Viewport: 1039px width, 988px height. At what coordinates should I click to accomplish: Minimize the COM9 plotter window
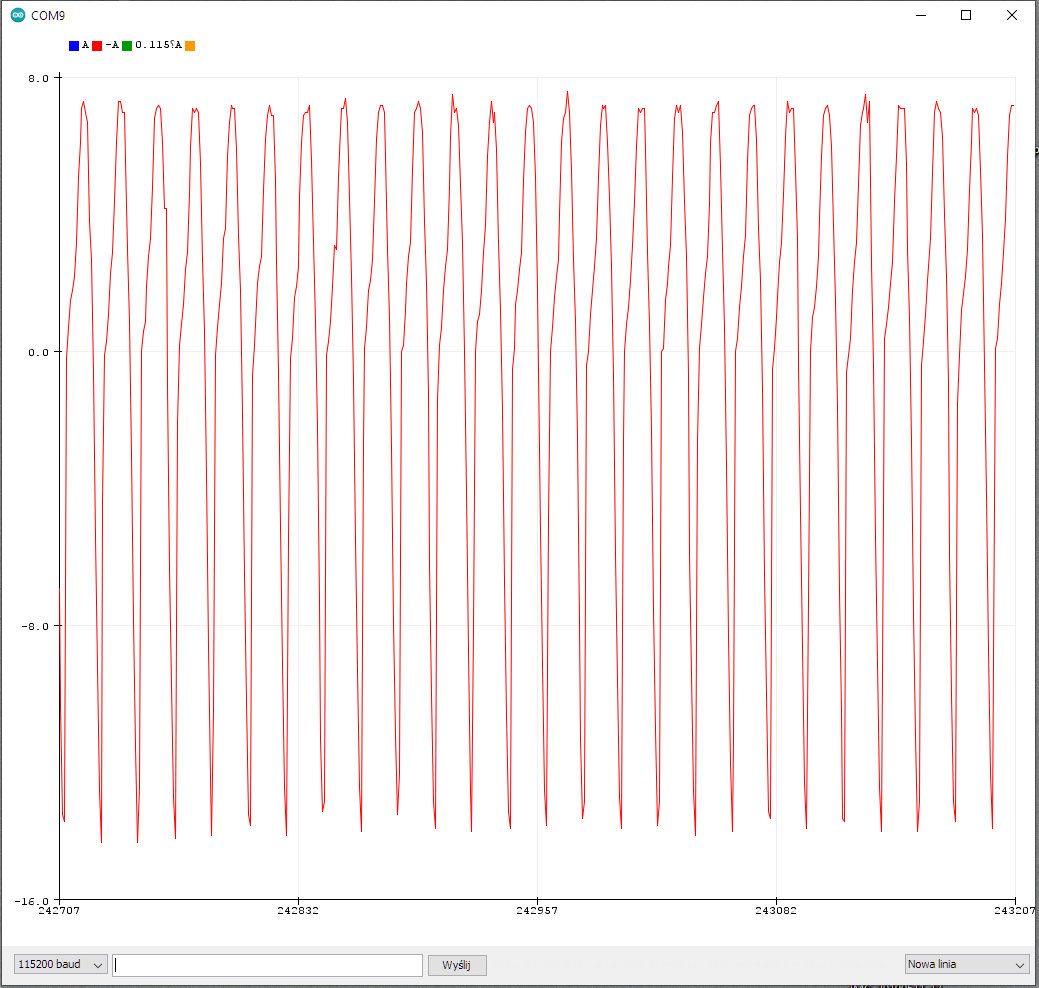tap(920, 15)
